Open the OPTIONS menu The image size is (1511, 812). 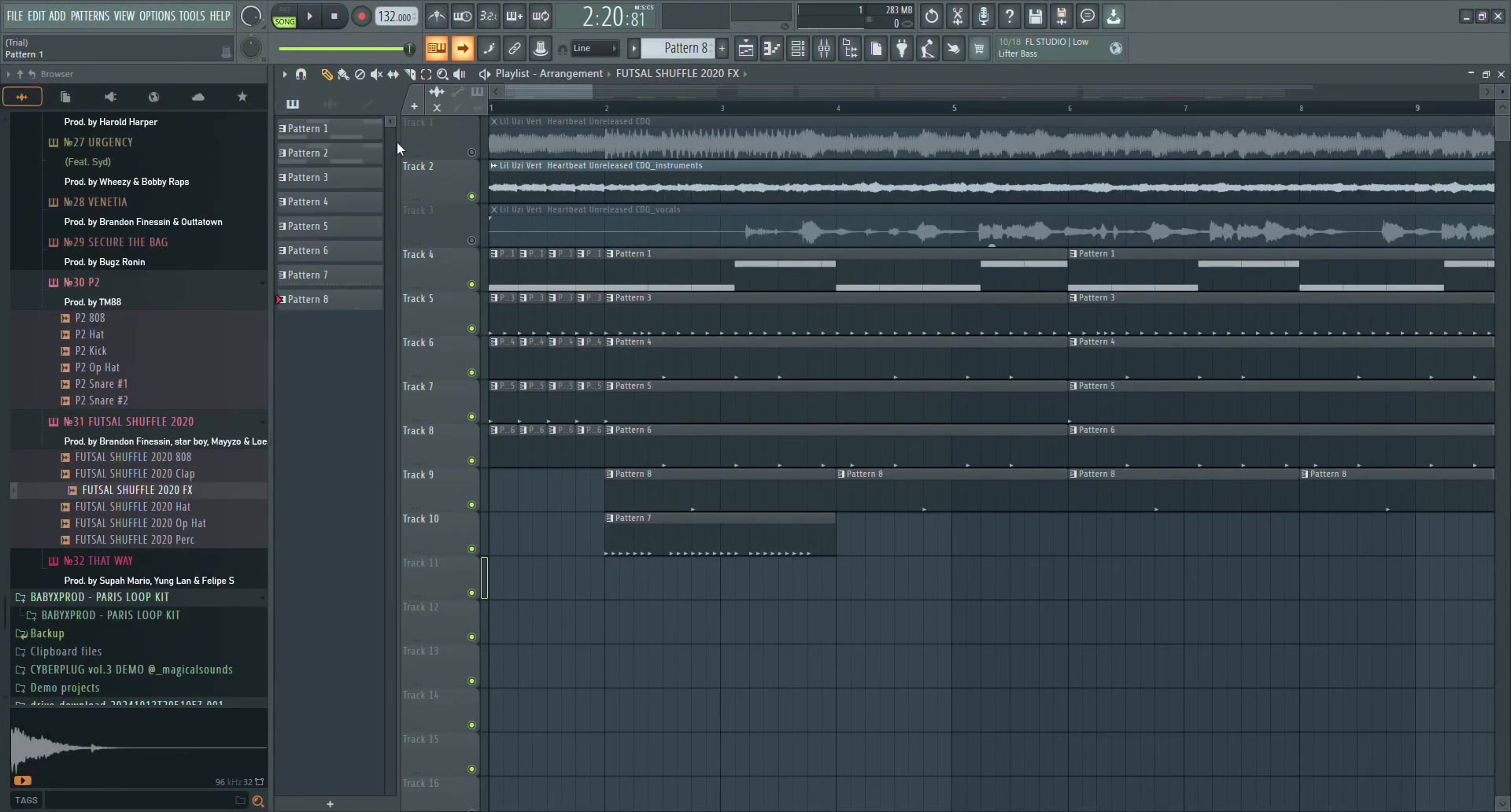157,16
